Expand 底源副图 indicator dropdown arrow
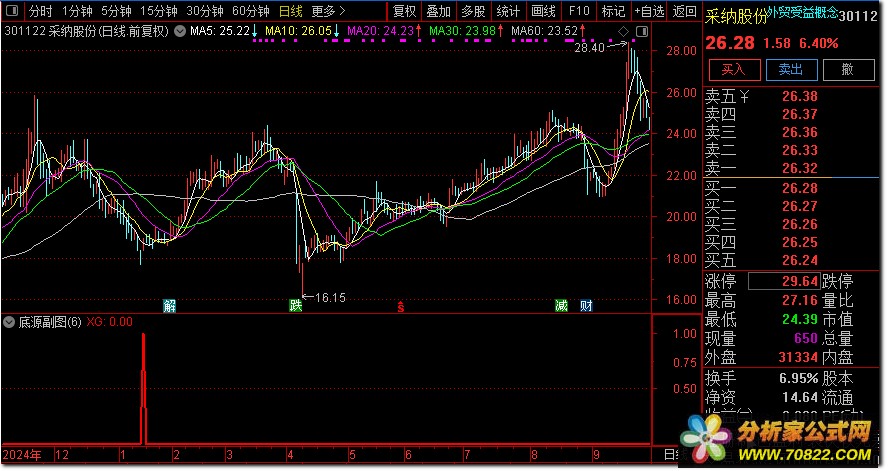The width and height of the screenshot is (888, 471). [8, 322]
